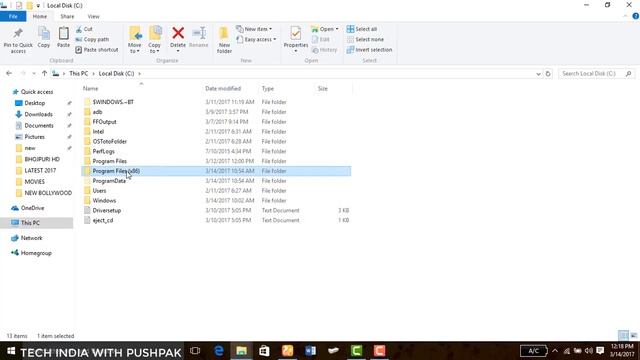Screen dimensions: 640x360
Task: Expand address bar history dropdown
Action: pos(538,74)
